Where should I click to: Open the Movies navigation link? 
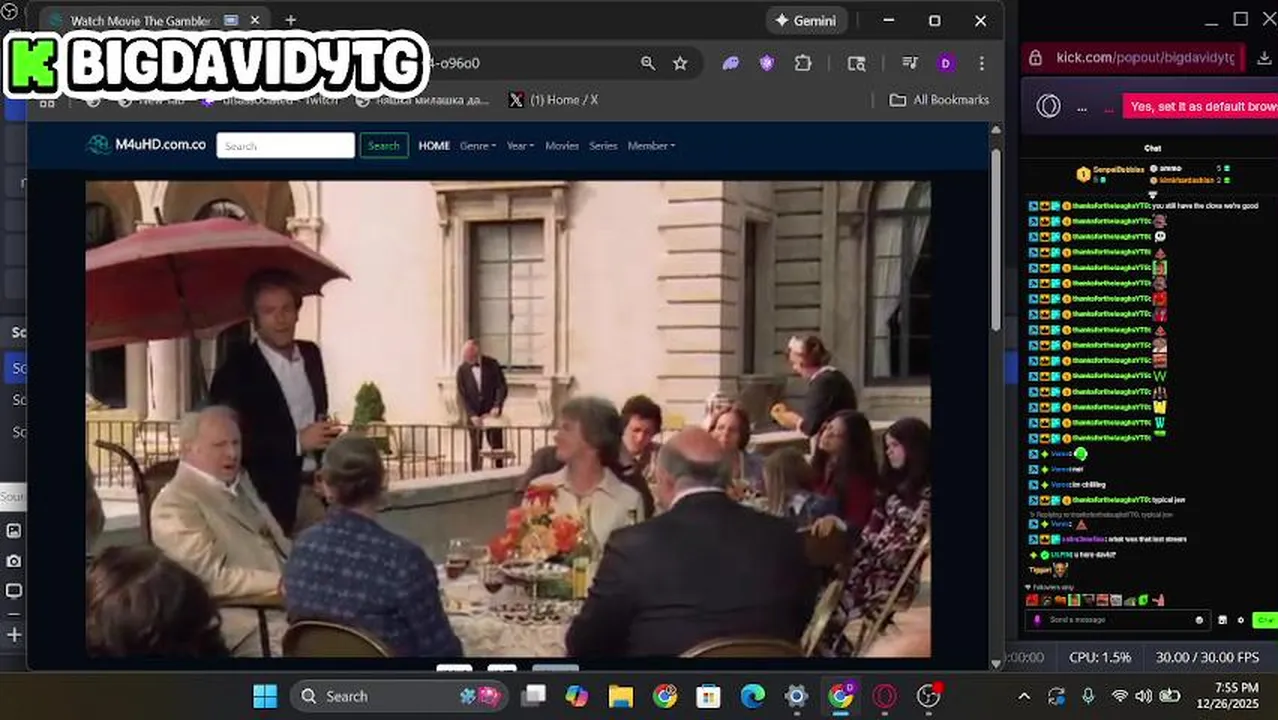[x=562, y=145]
